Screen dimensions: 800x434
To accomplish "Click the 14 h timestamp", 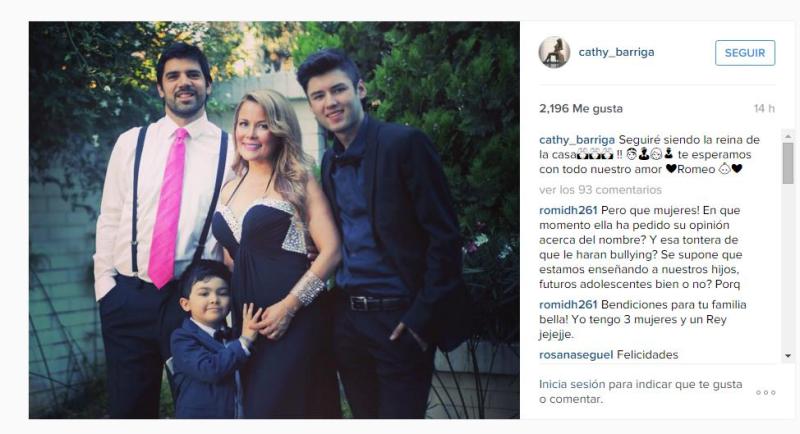I will [764, 109].
